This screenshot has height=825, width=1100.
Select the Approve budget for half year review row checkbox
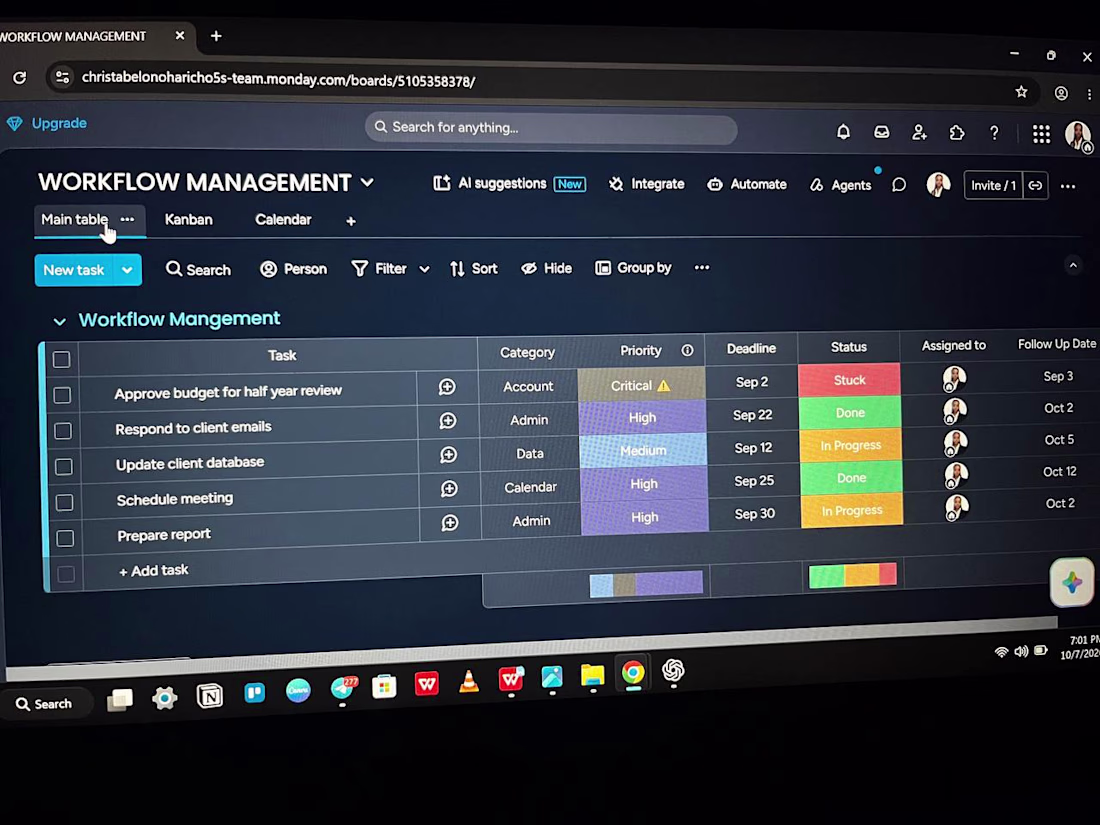[x=62, y=395]
